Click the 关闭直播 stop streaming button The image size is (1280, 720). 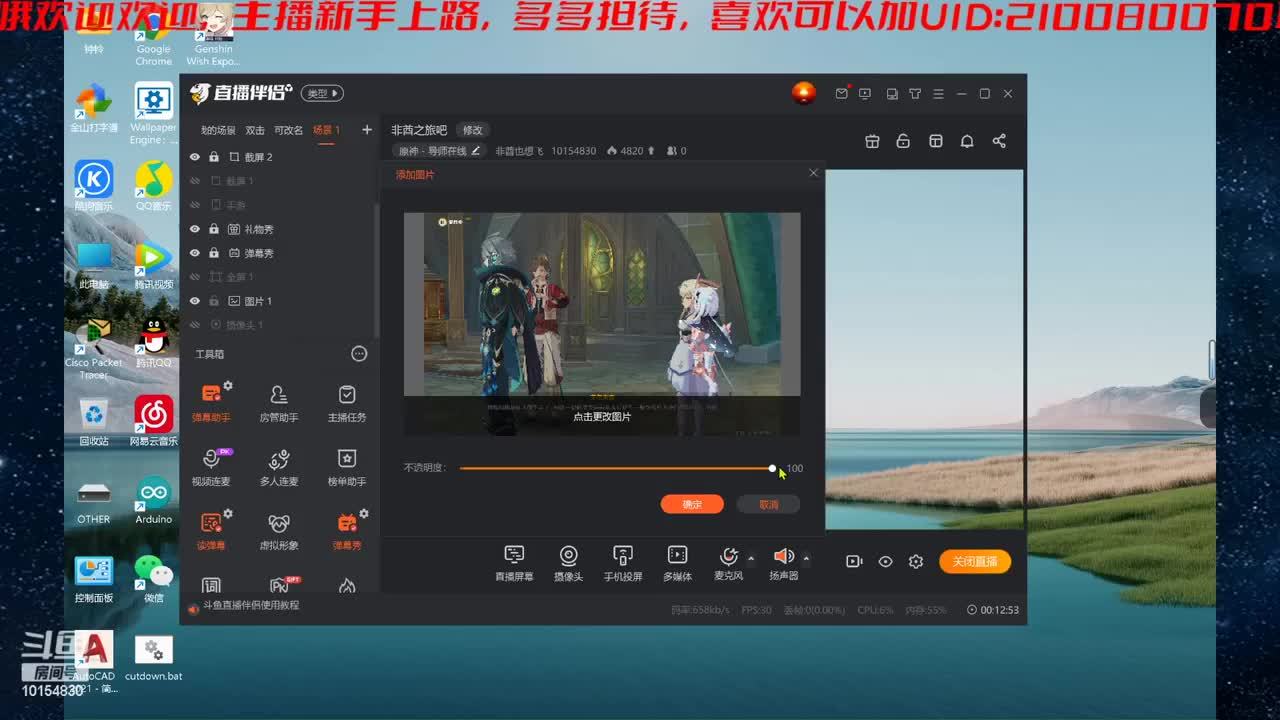[x=975, y=562]
